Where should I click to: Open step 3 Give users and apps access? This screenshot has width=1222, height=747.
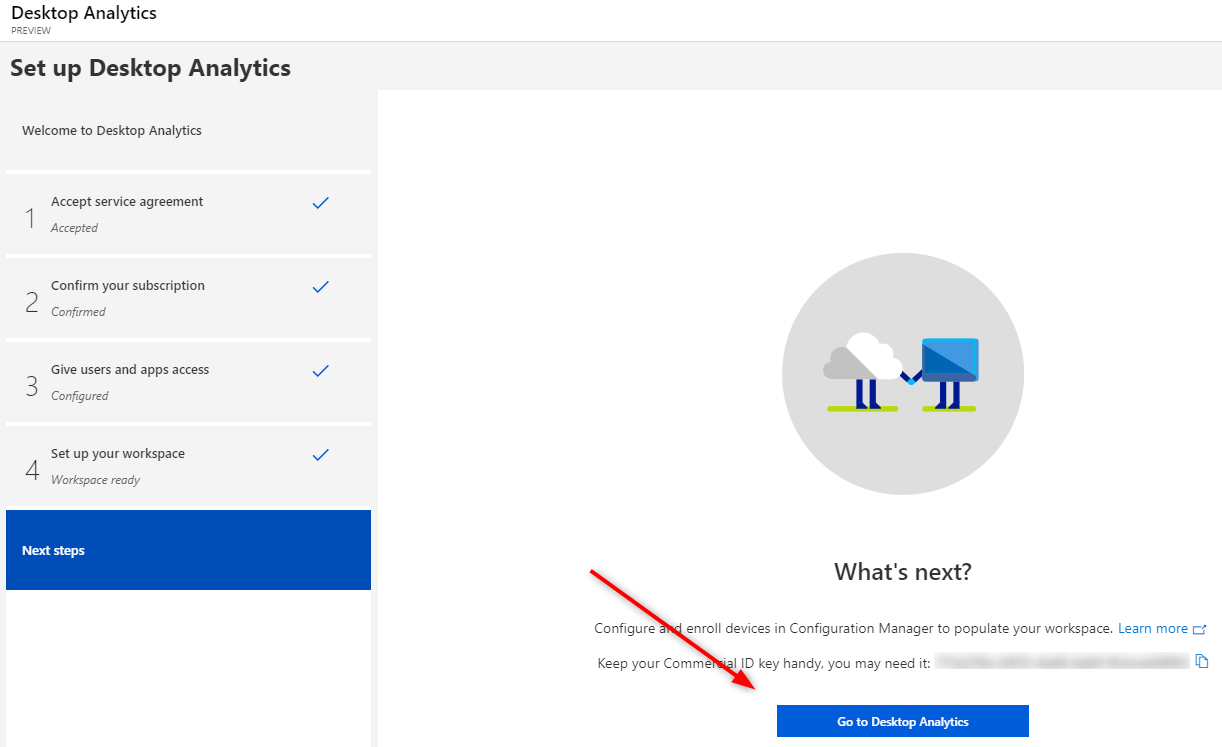point(188,382)
